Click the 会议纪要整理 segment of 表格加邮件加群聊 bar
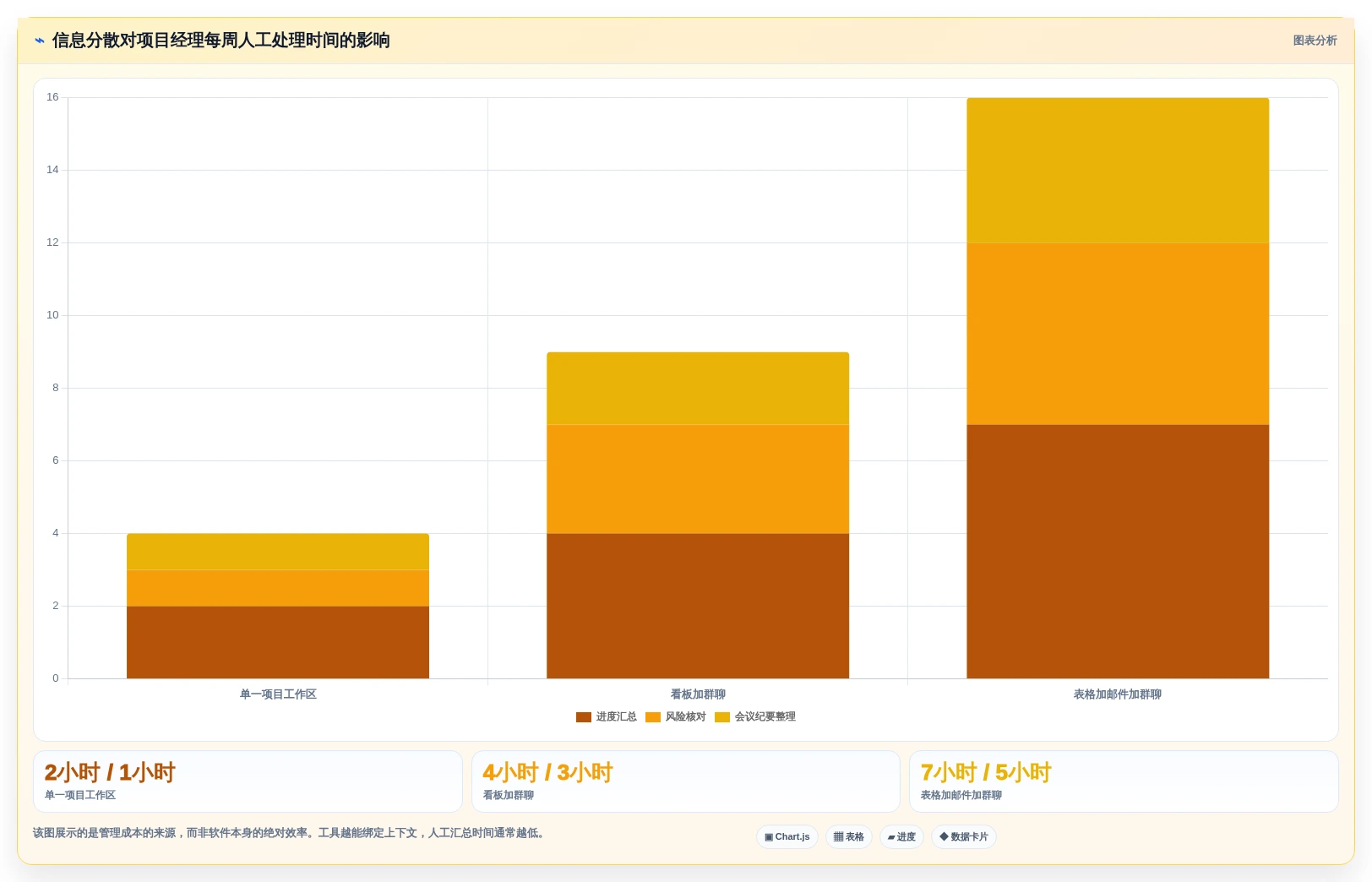The width and height of the screenshot is (1372, 882). (x=1118, y=171)
